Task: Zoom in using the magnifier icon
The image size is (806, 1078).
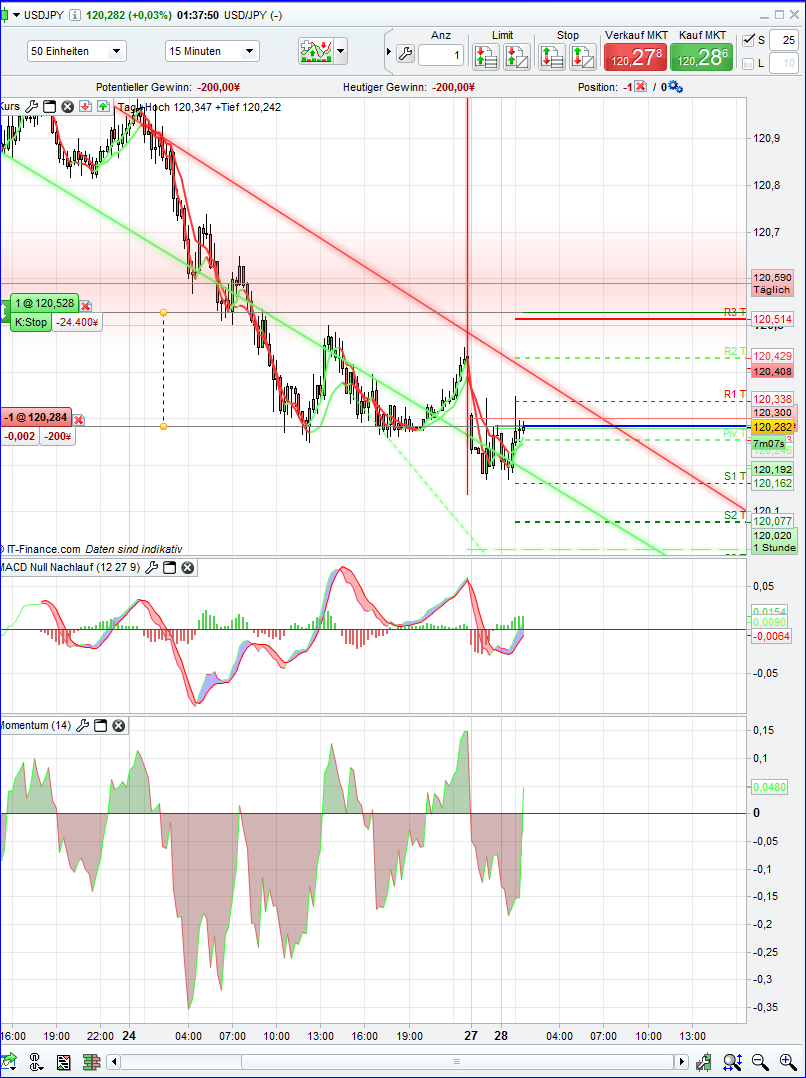Action: (x=786, y=1061)
